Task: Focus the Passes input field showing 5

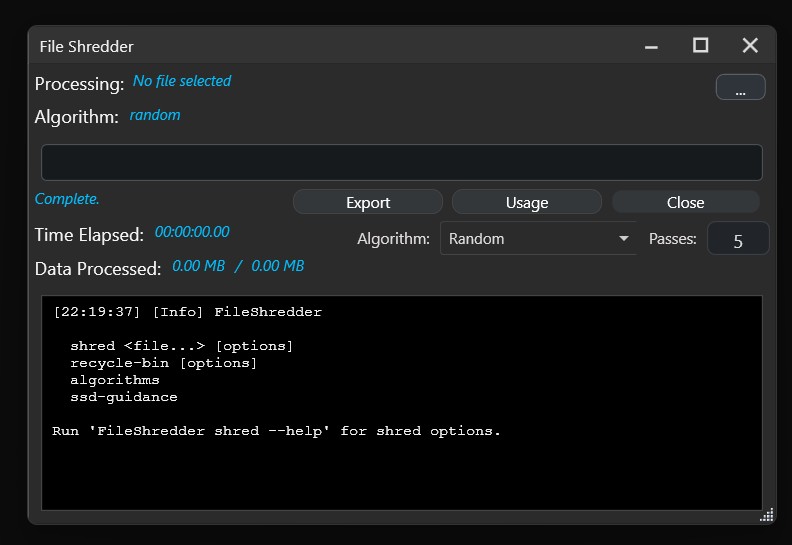Action: click(738, 238)
